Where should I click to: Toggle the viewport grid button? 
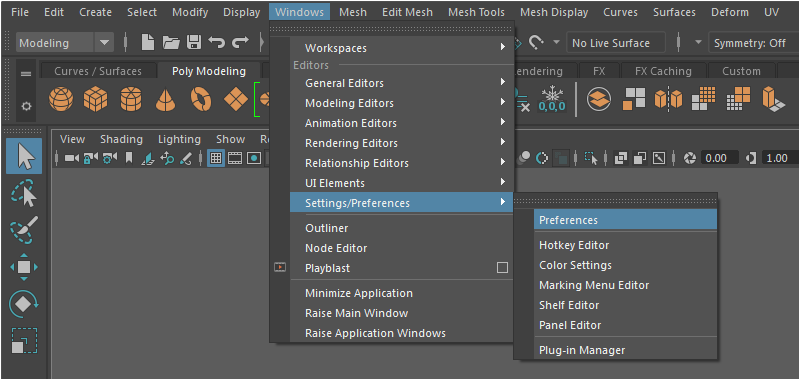coord(216,159)
